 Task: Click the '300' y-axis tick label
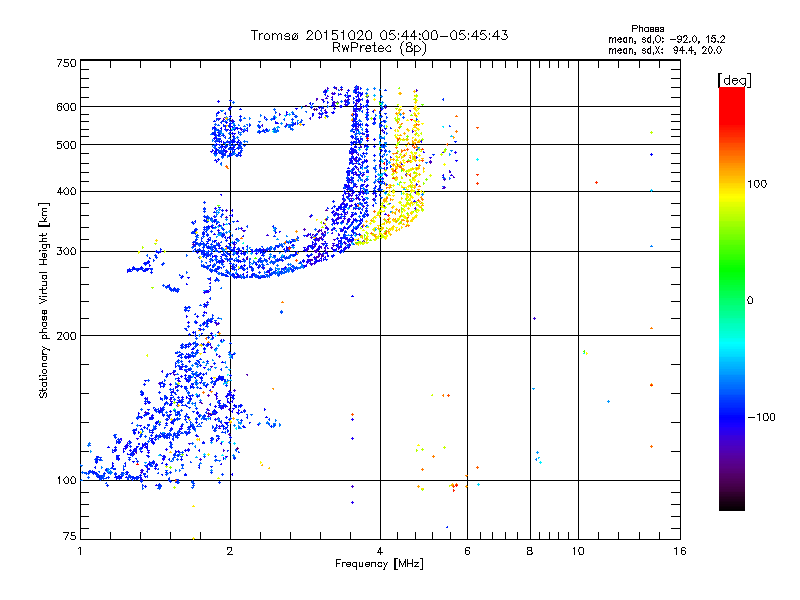[x=67, y=252]
